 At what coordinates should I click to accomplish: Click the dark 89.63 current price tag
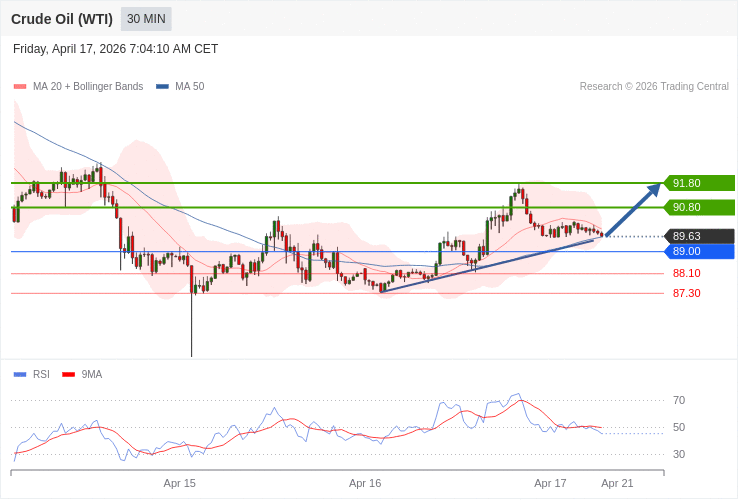[699, 237]
